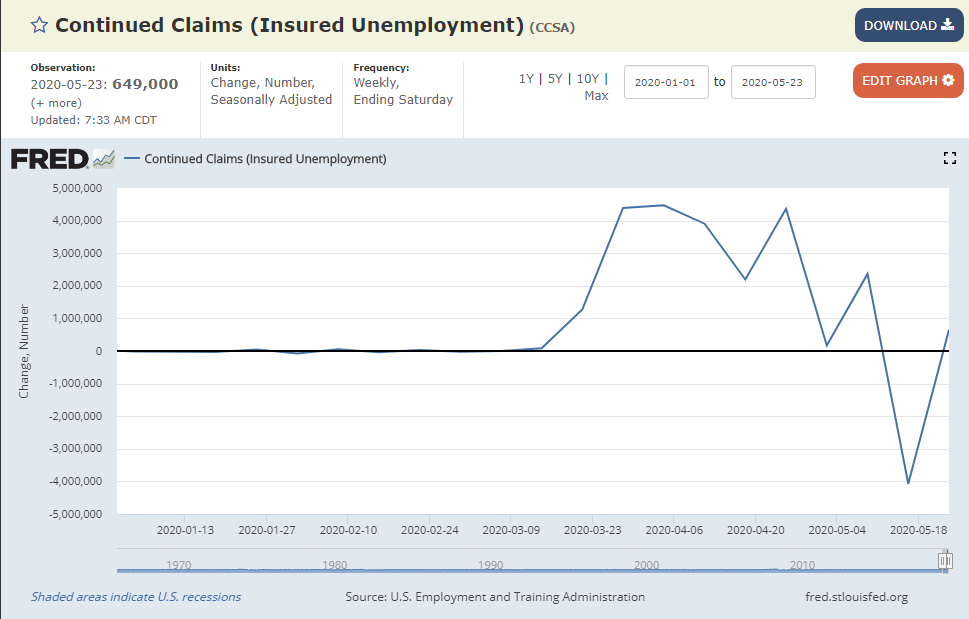Click the 1990 mark on timeline navigator
Screen dimensions: 969x619
coord(491,565)
